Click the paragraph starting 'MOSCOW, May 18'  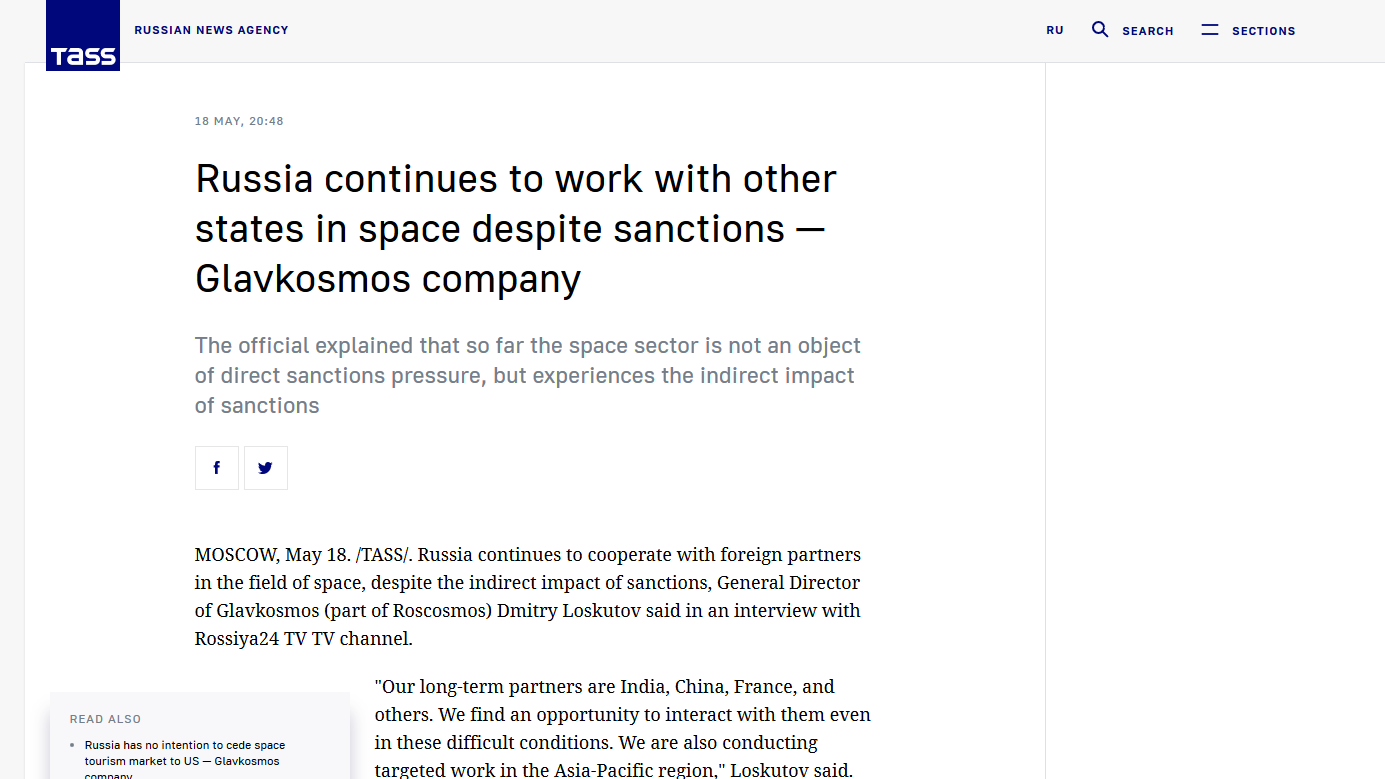(x=528, y=596)
